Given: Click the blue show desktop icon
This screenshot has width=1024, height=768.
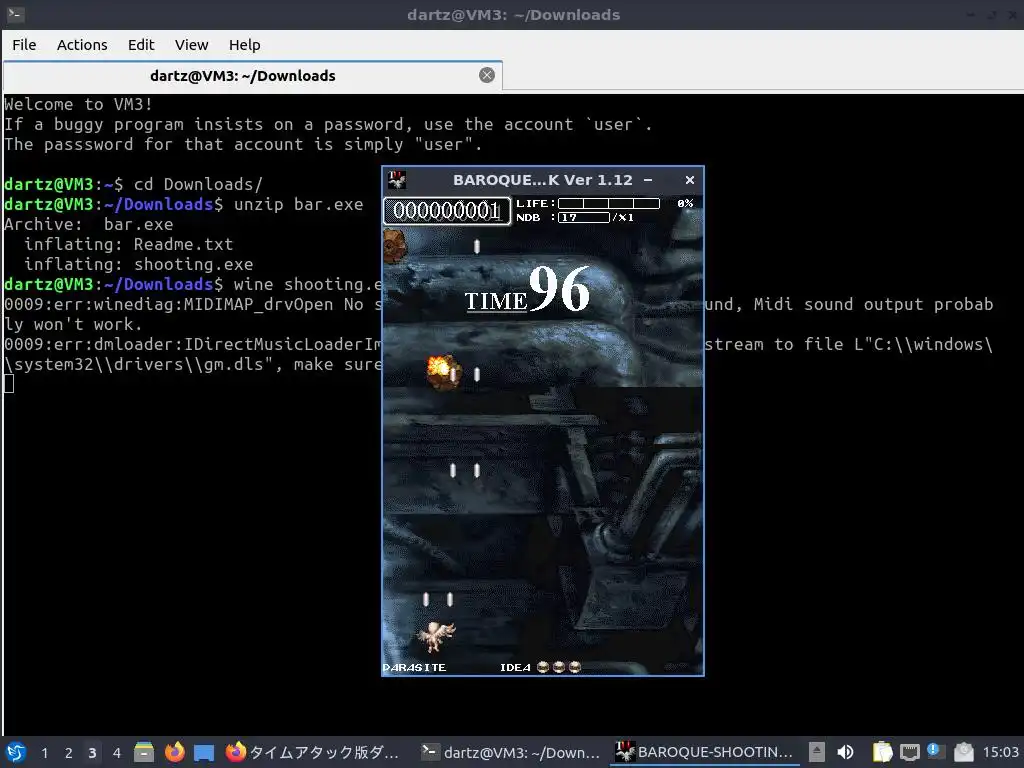Looking at the screenshot, I should [204, 753].
